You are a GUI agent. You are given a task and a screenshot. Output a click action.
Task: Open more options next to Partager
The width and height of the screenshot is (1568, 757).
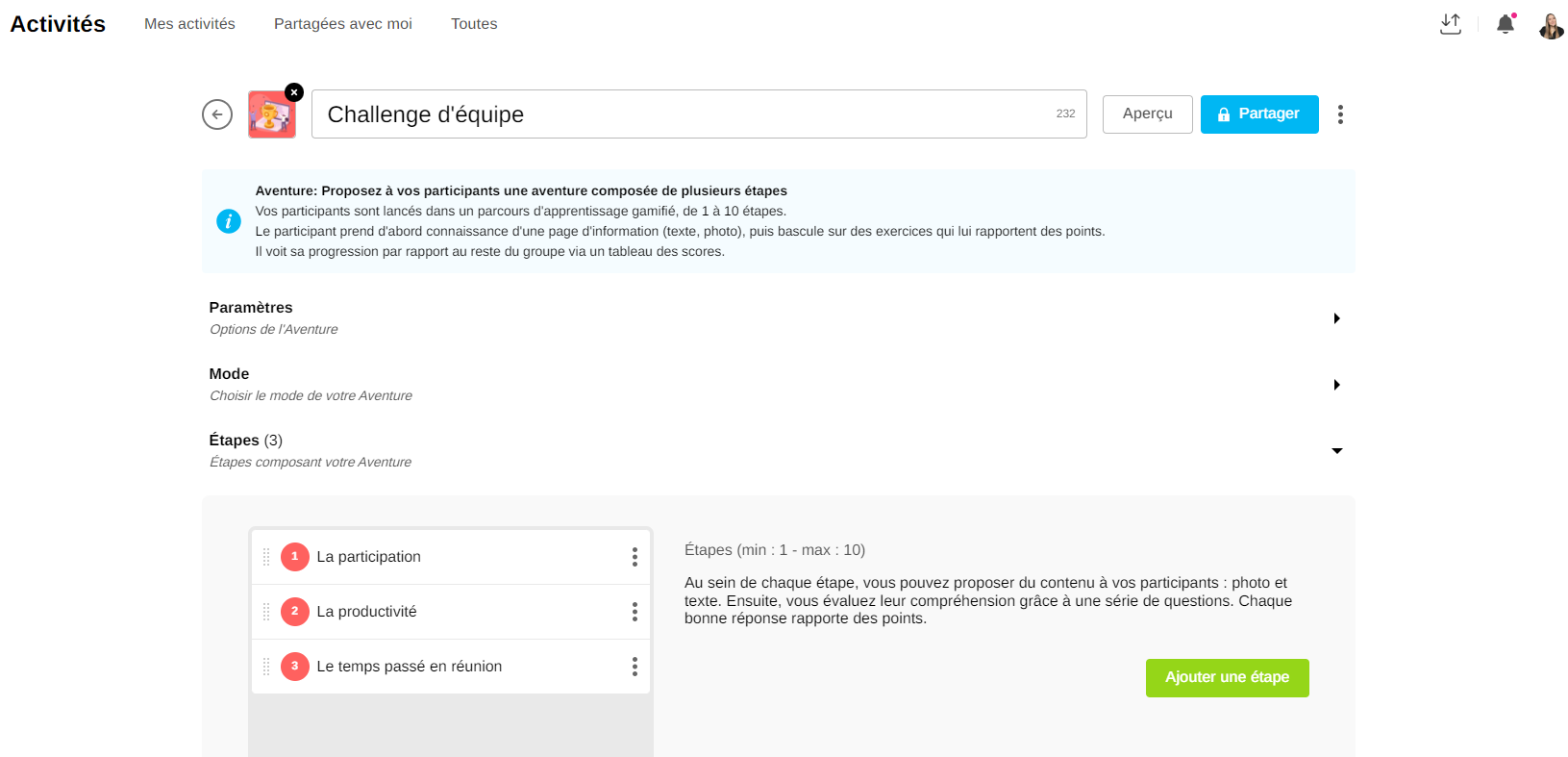click(x=1340, y=114)
